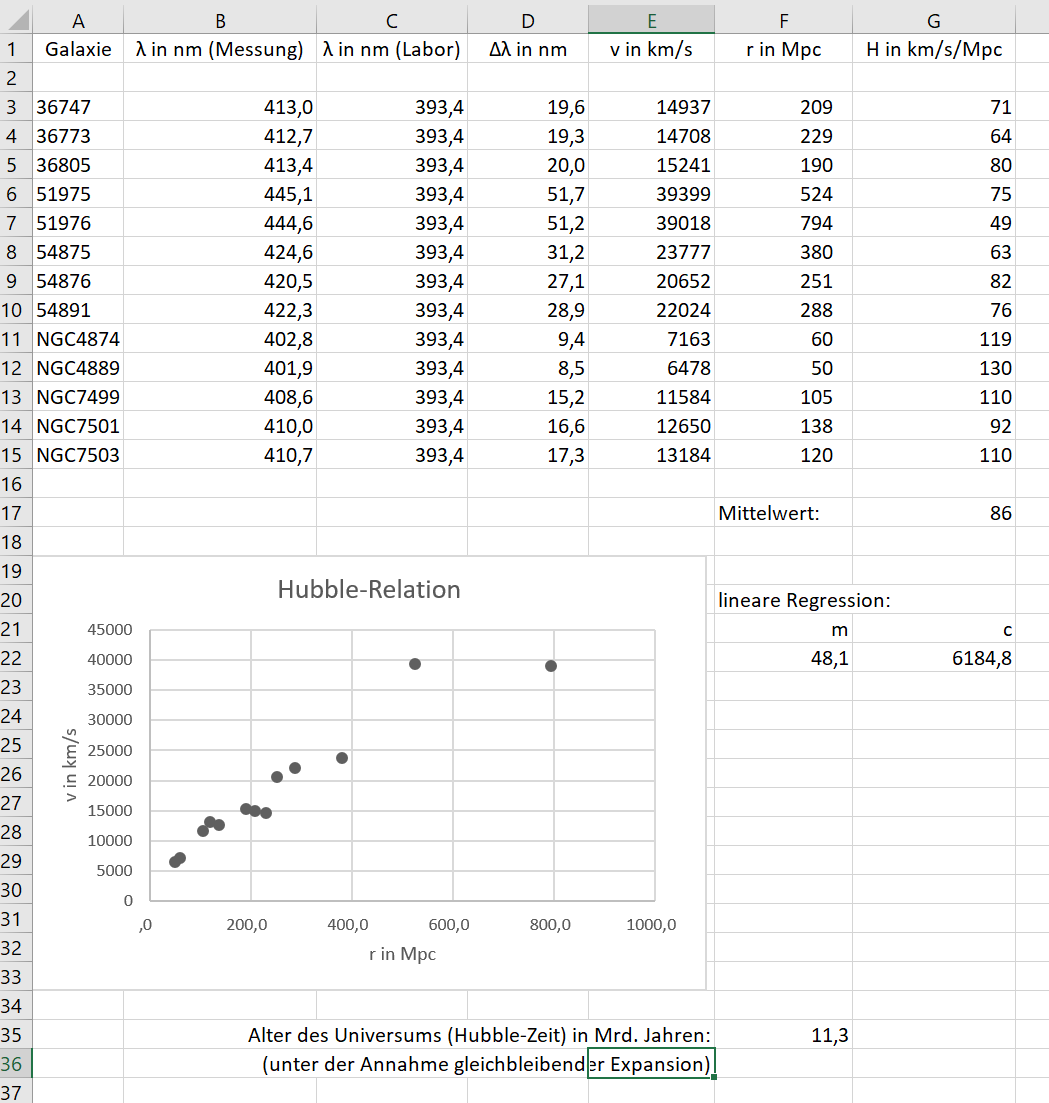Viewport: 1049px width, 1103px height.
Task: Click the 'r in Mpc' chart axis title
Action: pos(402,954)
